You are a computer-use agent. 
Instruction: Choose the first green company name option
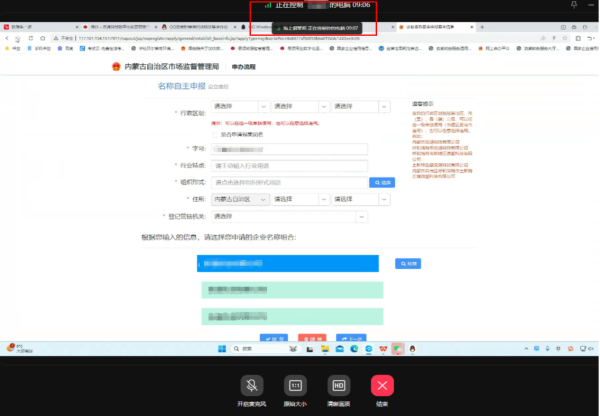pyautogui.click(x=288, y=290)
